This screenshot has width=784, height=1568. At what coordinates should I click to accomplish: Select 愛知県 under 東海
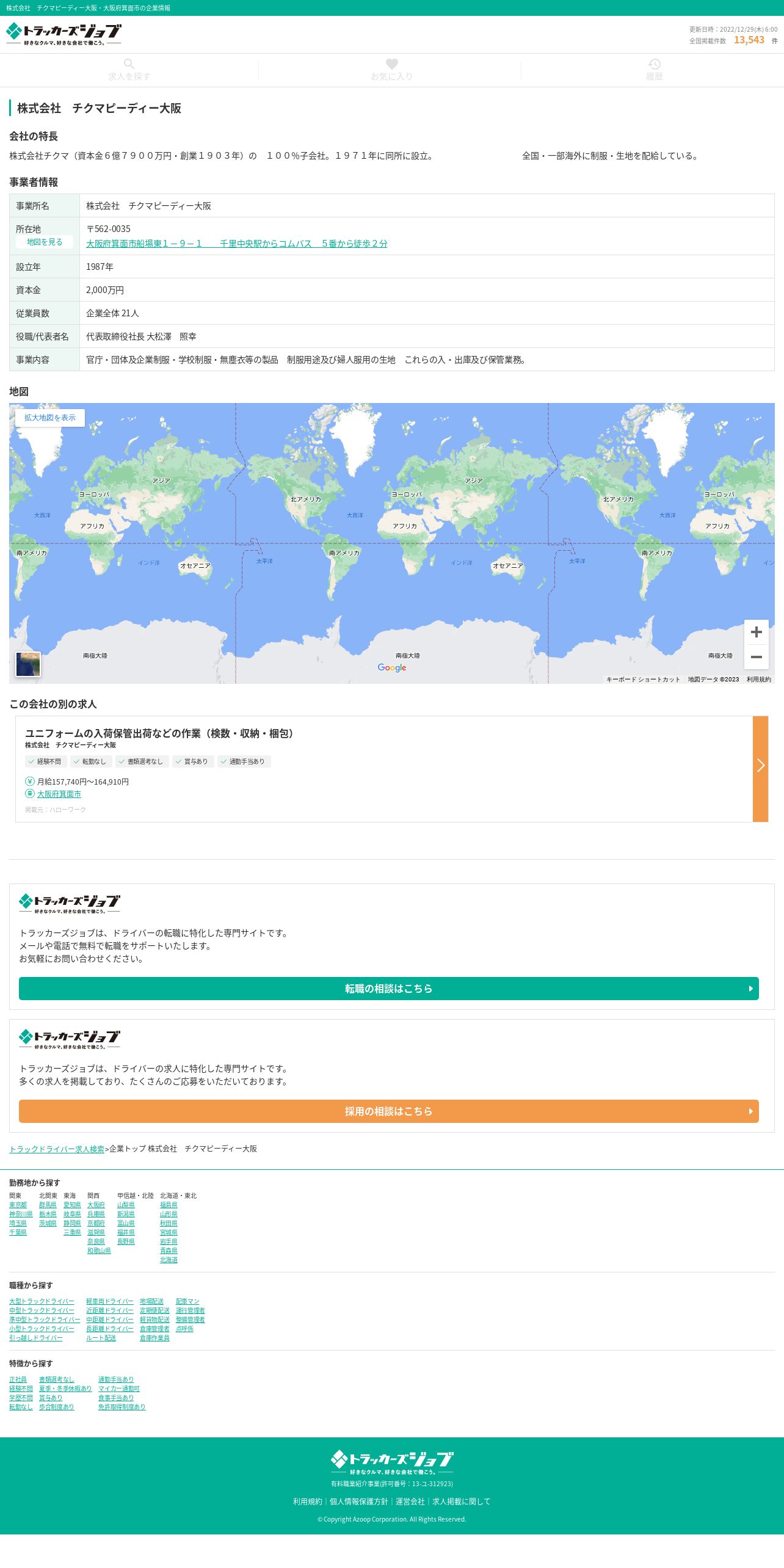point(72,1205)
